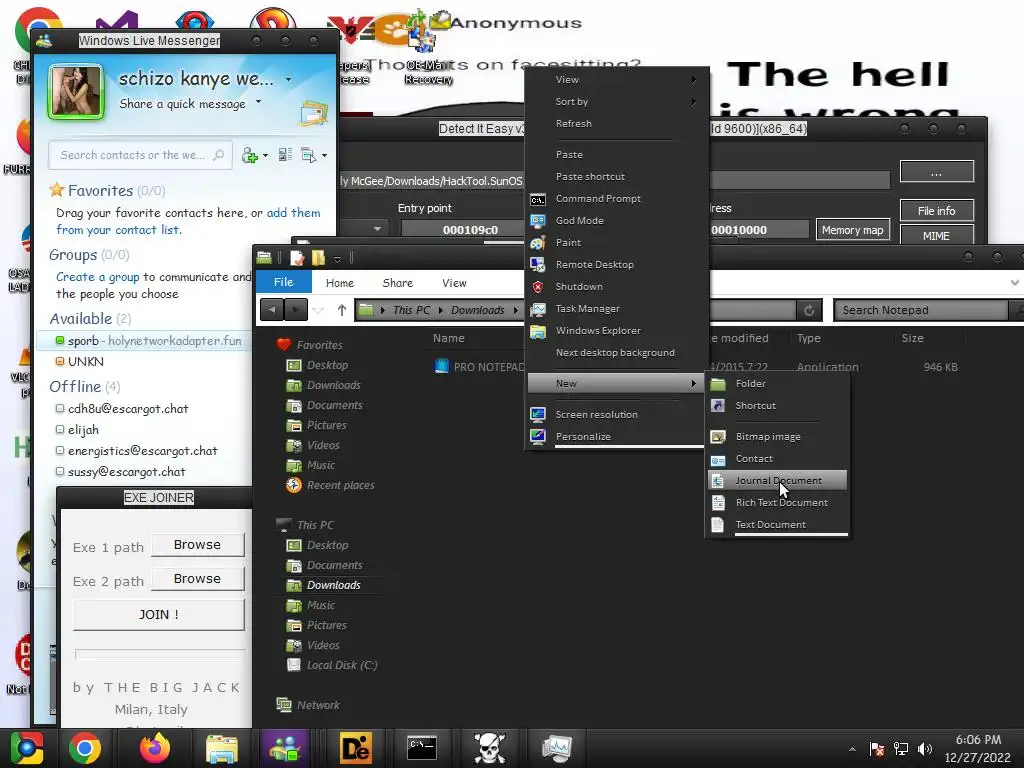The image size is (1024, 768).
Task: Select Rich Text Document icon
Action: pyautogui.click(x=718, y=503)
